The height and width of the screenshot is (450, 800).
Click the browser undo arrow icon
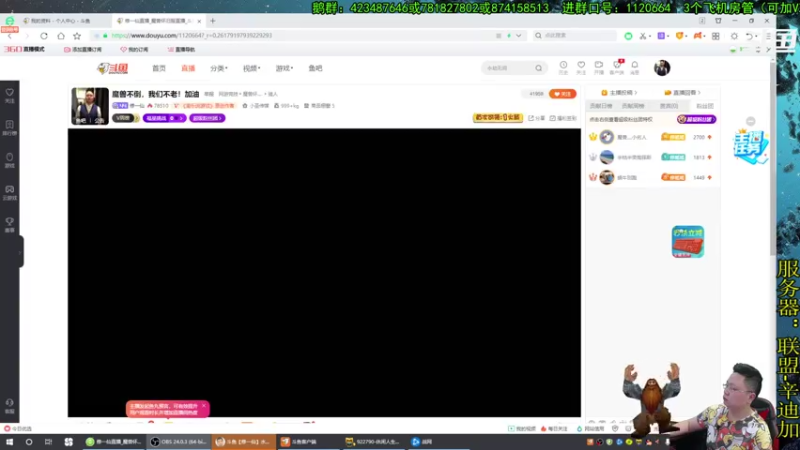(x=749, y=36)
